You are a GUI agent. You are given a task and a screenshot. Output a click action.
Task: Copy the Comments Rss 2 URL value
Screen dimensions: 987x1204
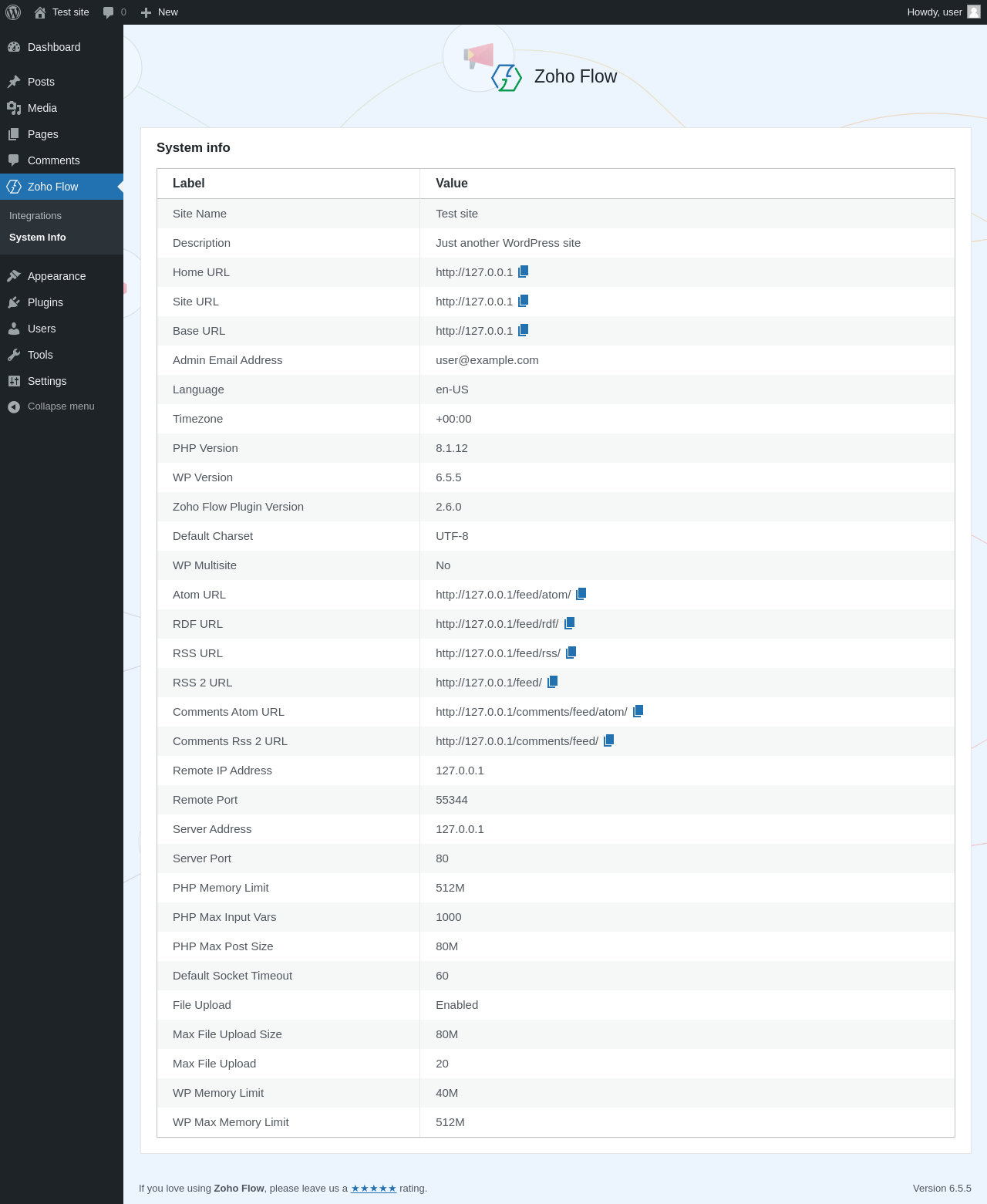click(609, 740)
